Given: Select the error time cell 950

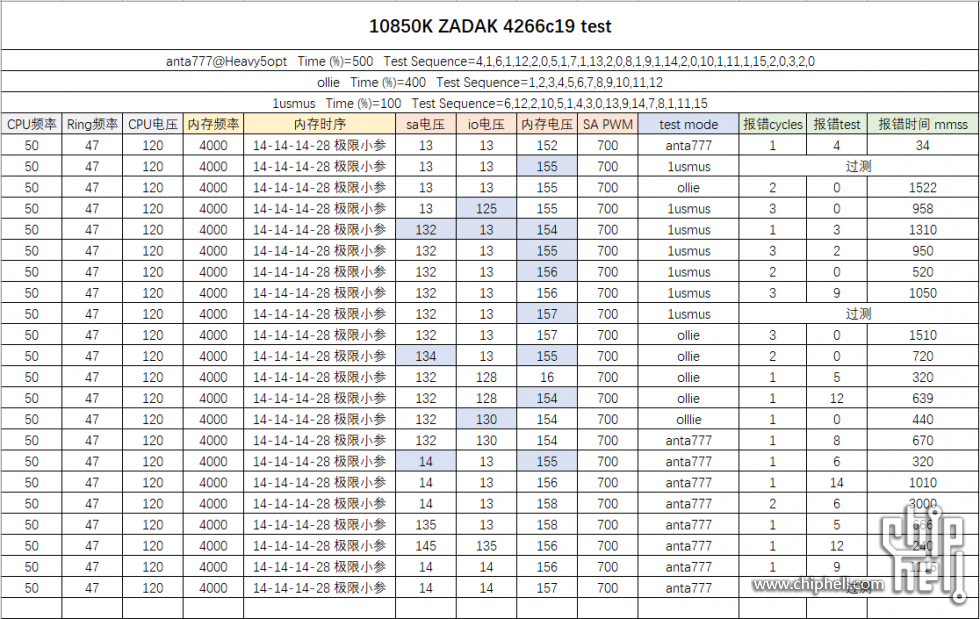Looking at the screenshot, I should (x=922, y=251).
